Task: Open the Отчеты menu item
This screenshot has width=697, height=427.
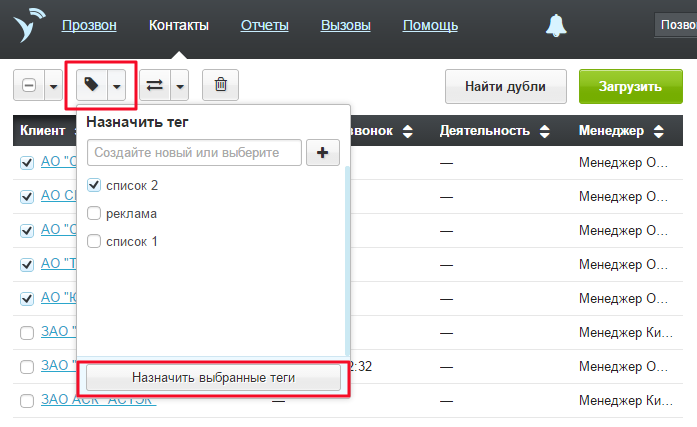Action: click(x=264, y=25)
